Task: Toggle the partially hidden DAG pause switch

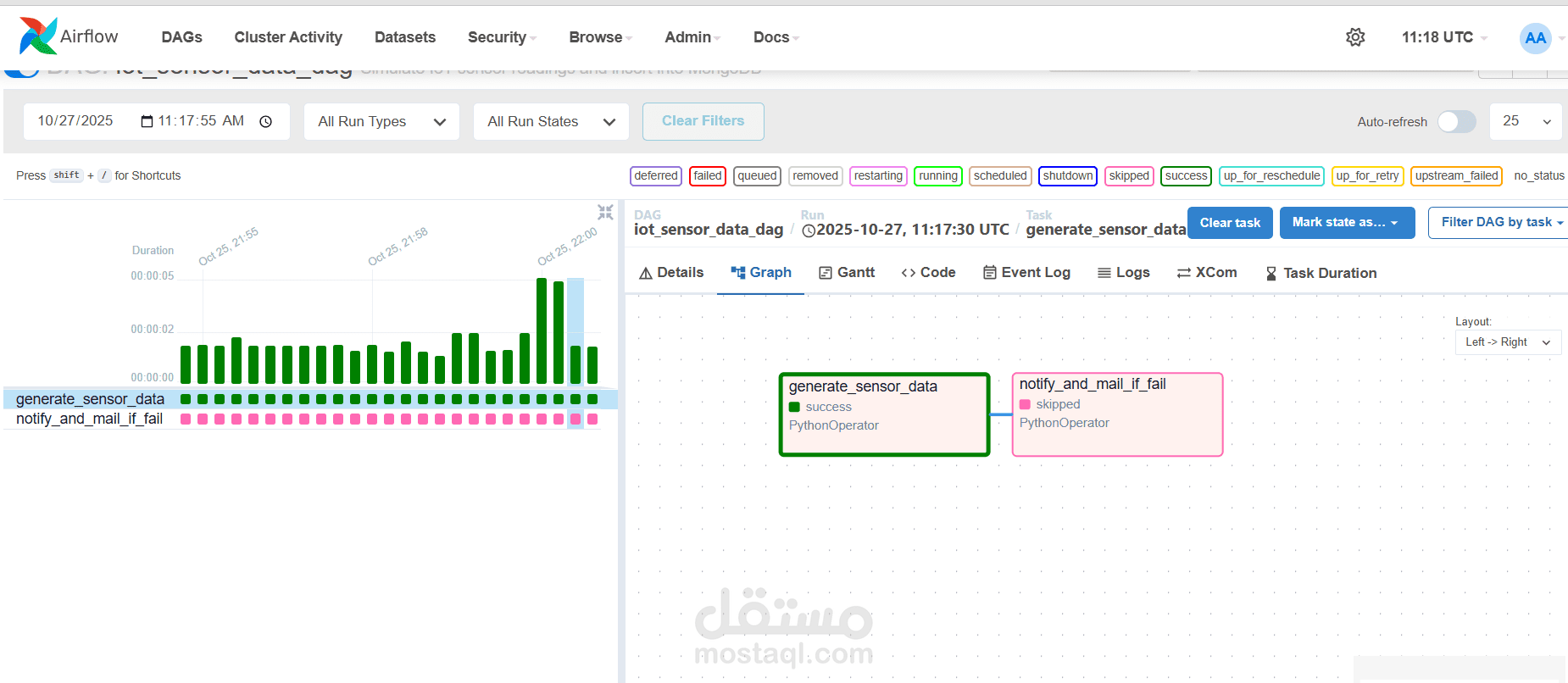Action: [x=22, y=73]
